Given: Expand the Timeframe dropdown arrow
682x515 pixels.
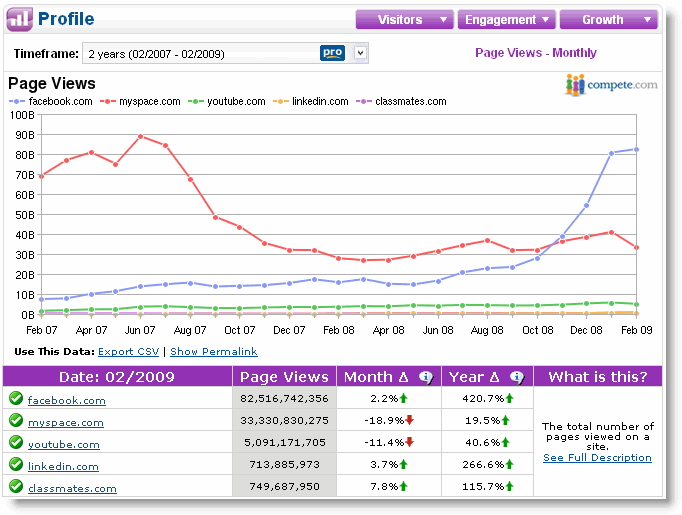Looking at the screenshot, I should pyautogui.click(x=360, y=53).
